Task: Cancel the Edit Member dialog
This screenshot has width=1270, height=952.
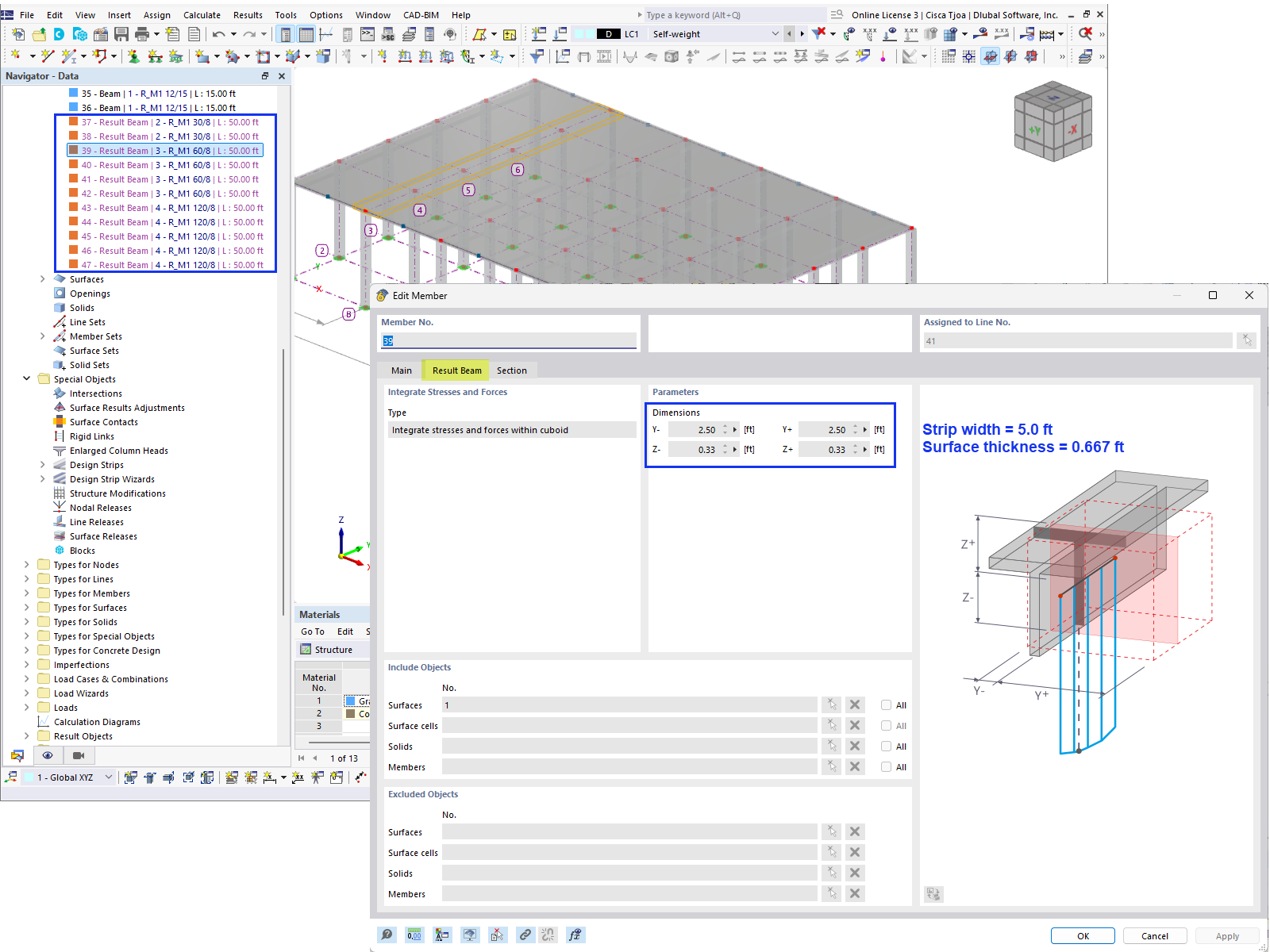Action: (1155, 935)
